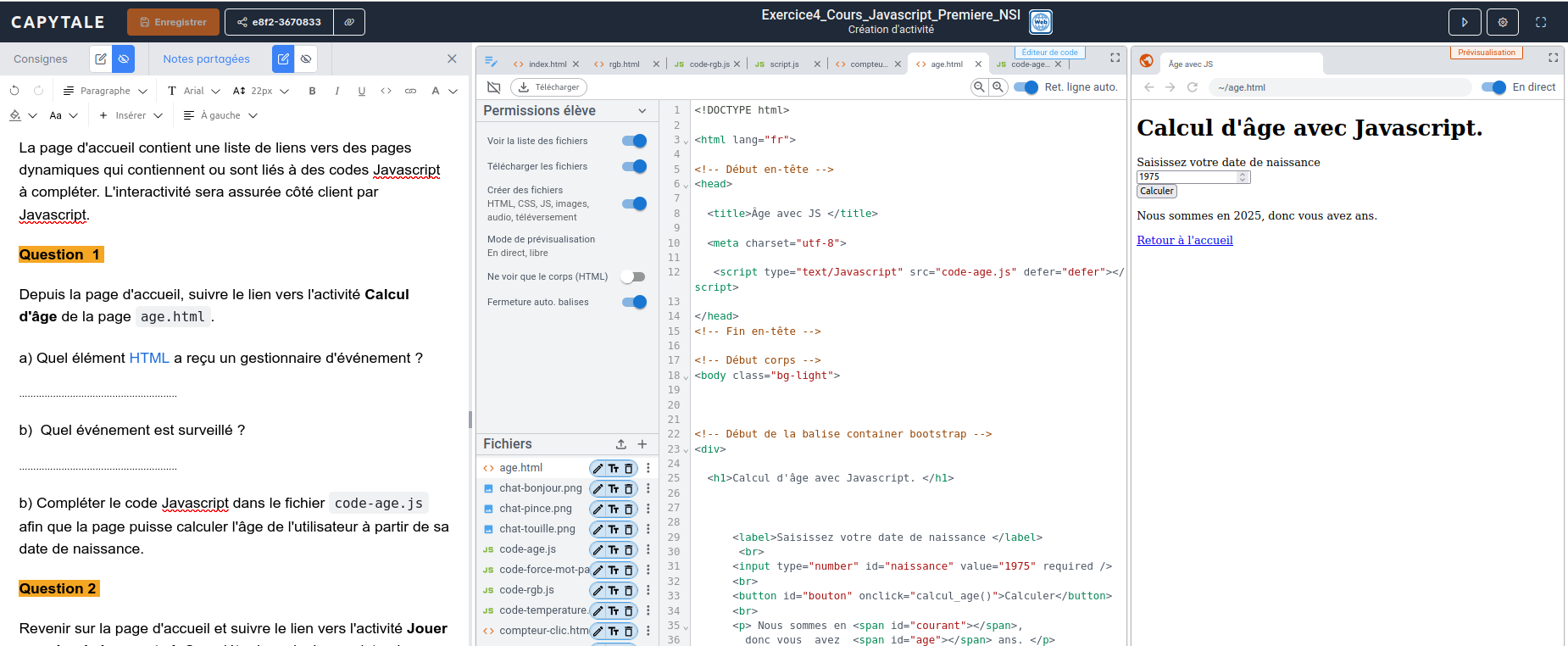Toggle hidden-eye icon next to Consignes
1568x646 pixels.
124,58
